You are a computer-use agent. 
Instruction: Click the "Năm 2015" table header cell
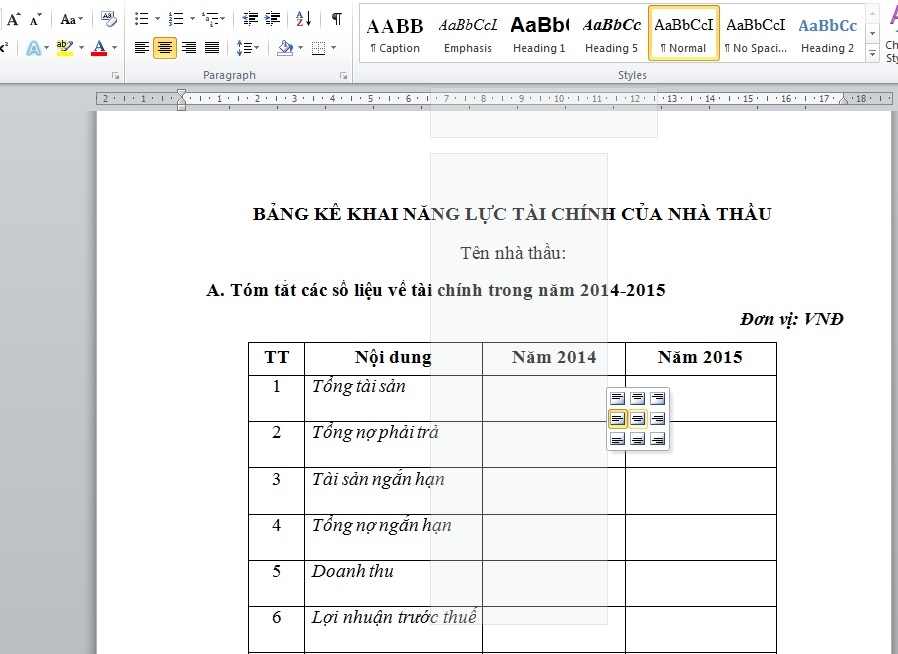[700, 357]
